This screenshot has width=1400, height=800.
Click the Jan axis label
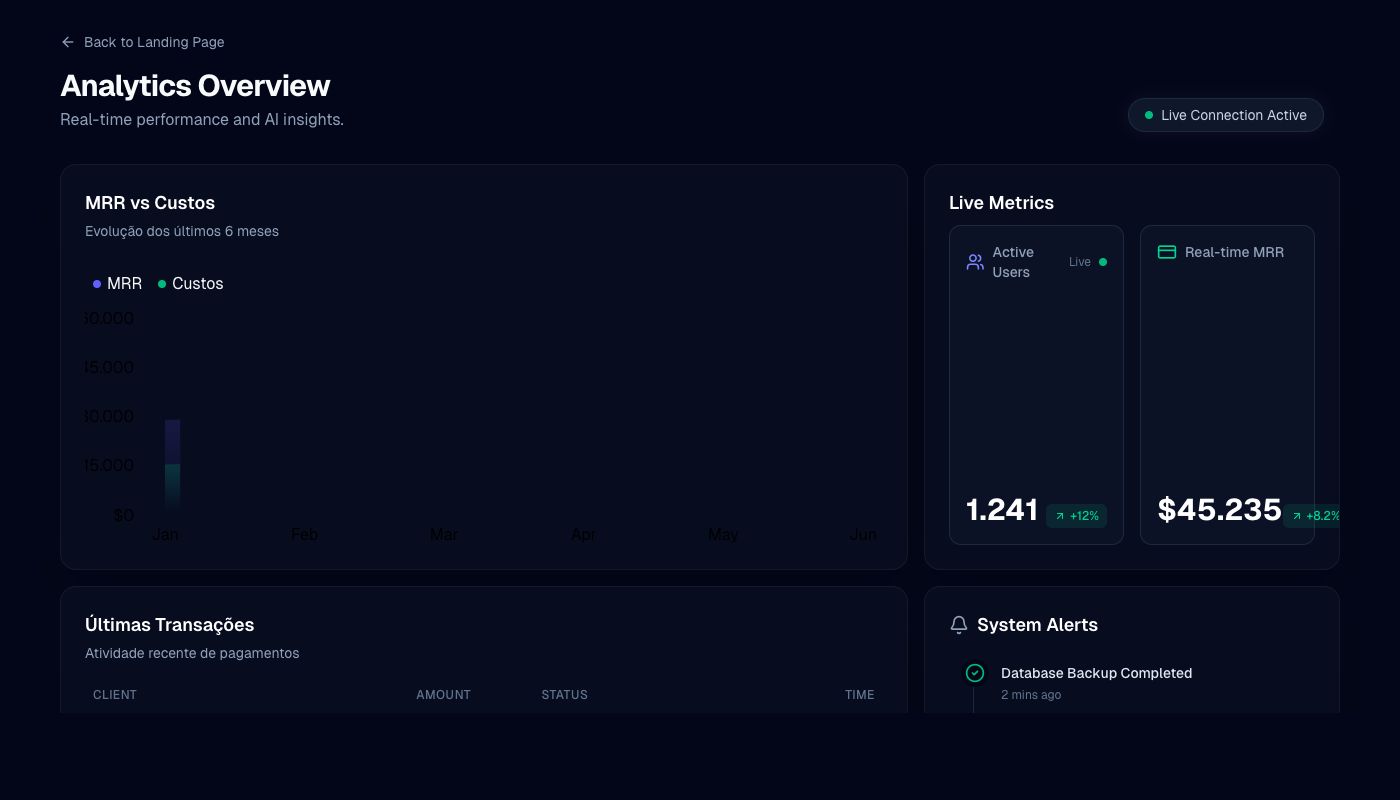(x=165, y=535)
